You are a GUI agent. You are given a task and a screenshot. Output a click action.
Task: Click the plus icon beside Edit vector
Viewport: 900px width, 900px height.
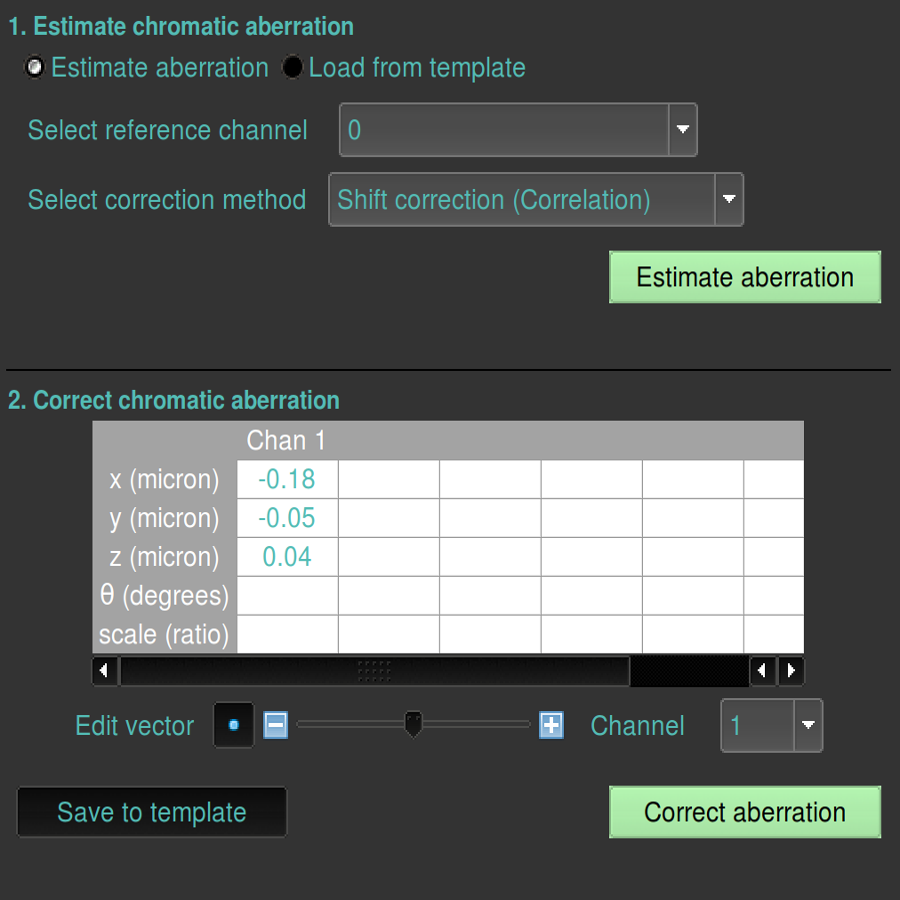[551, 725]
